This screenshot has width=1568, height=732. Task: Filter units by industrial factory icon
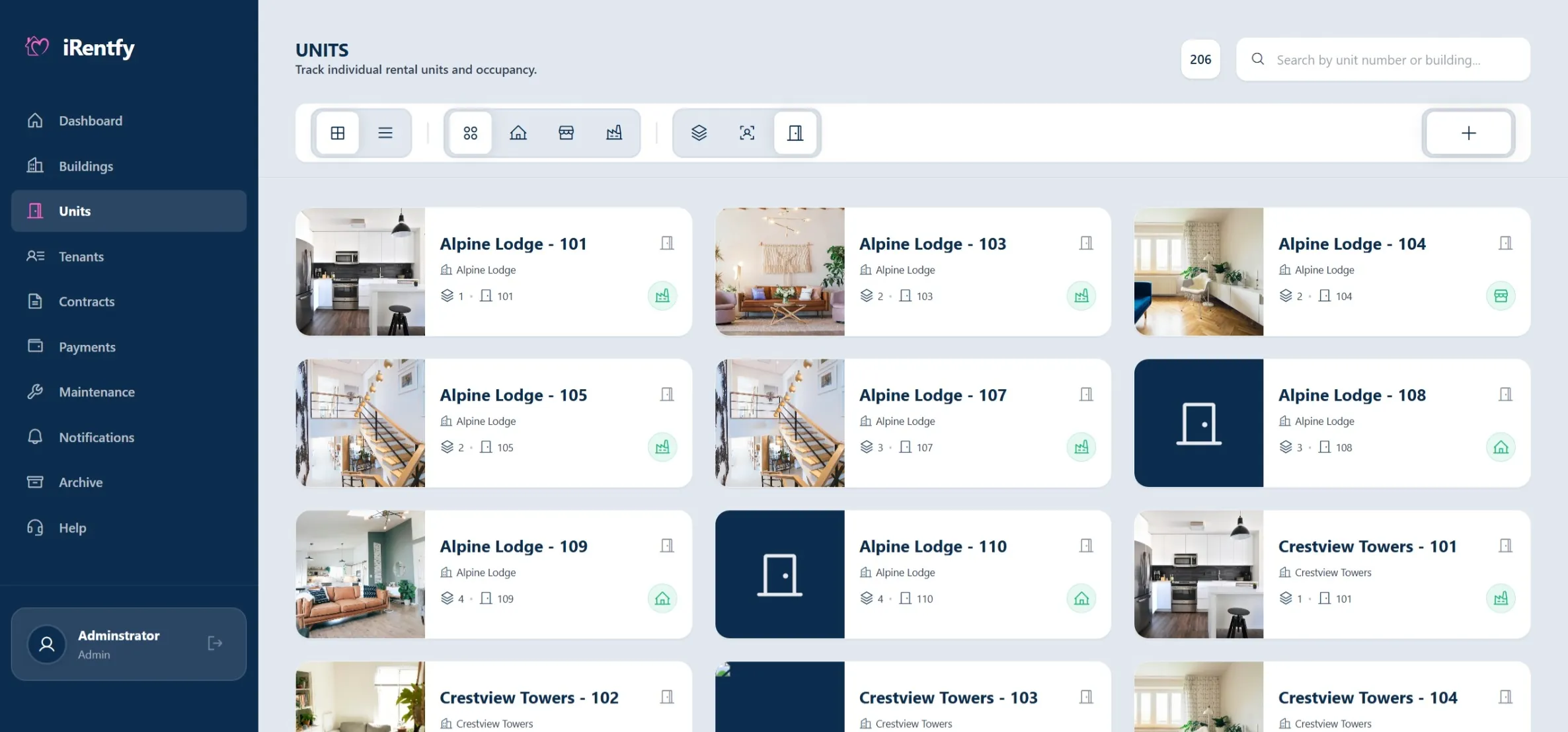coord(614,133)
